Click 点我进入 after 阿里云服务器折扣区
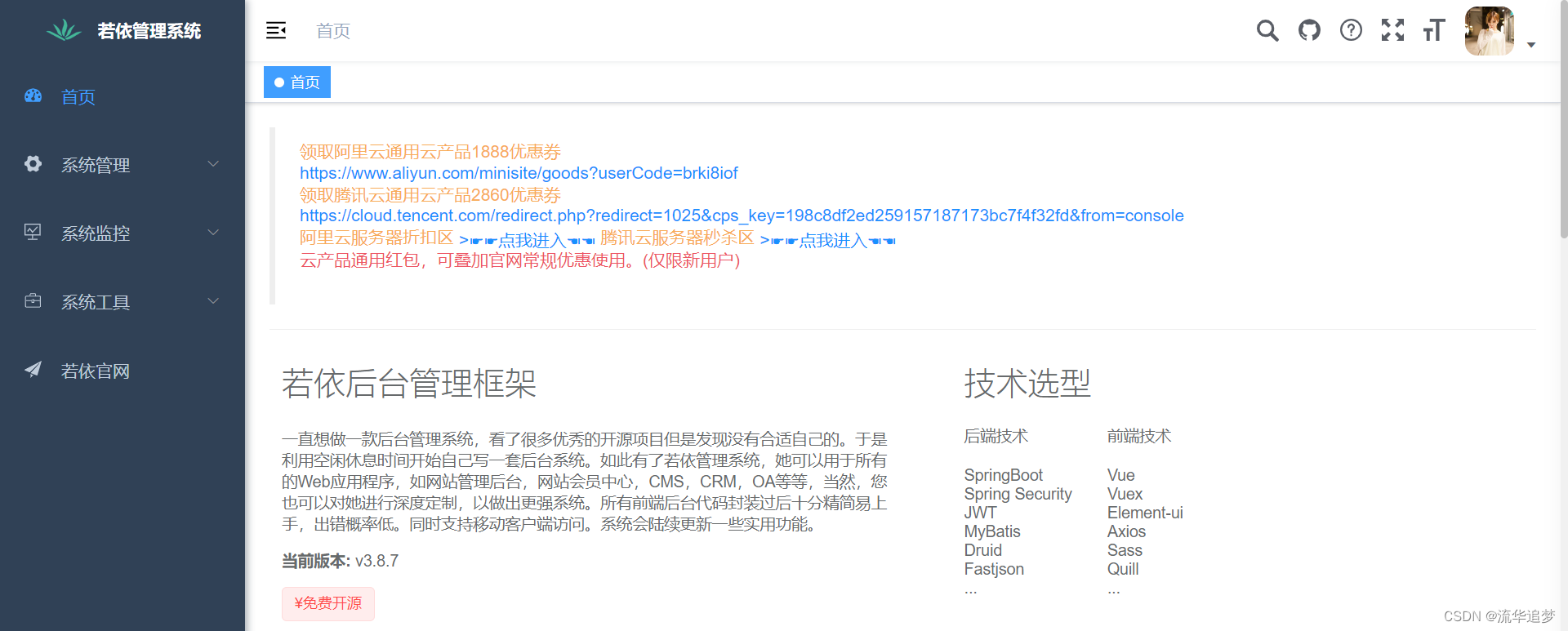Image resolution: width=1568 pixels, height=631 pixels. click(x=527, y=240)
